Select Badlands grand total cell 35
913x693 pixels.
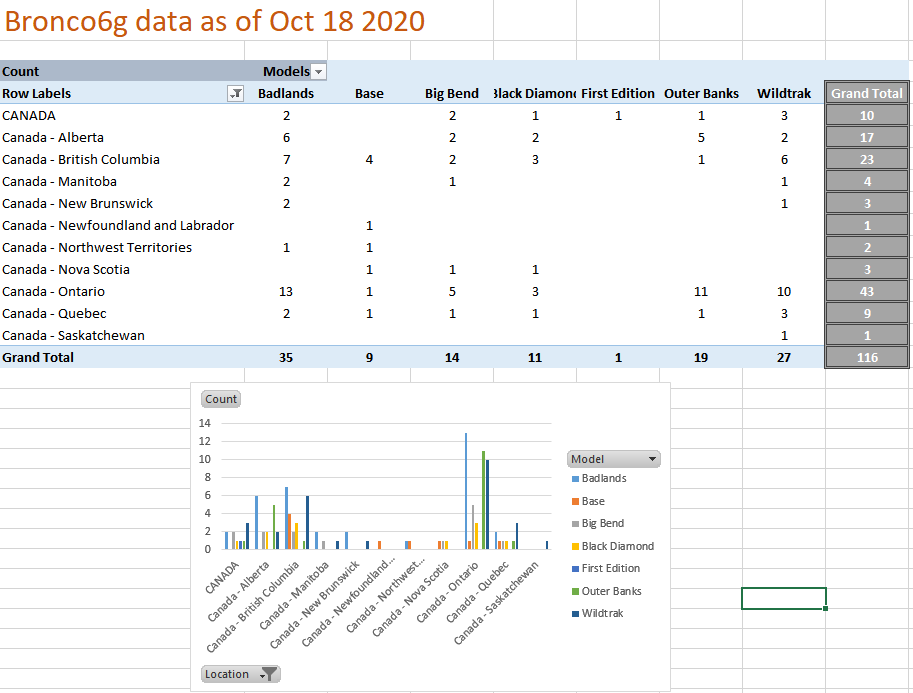click(x=286, y=358)
